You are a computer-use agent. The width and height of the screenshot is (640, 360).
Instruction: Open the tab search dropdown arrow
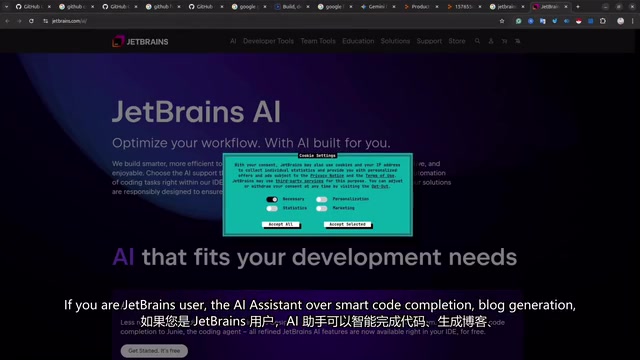pos(6,7)
